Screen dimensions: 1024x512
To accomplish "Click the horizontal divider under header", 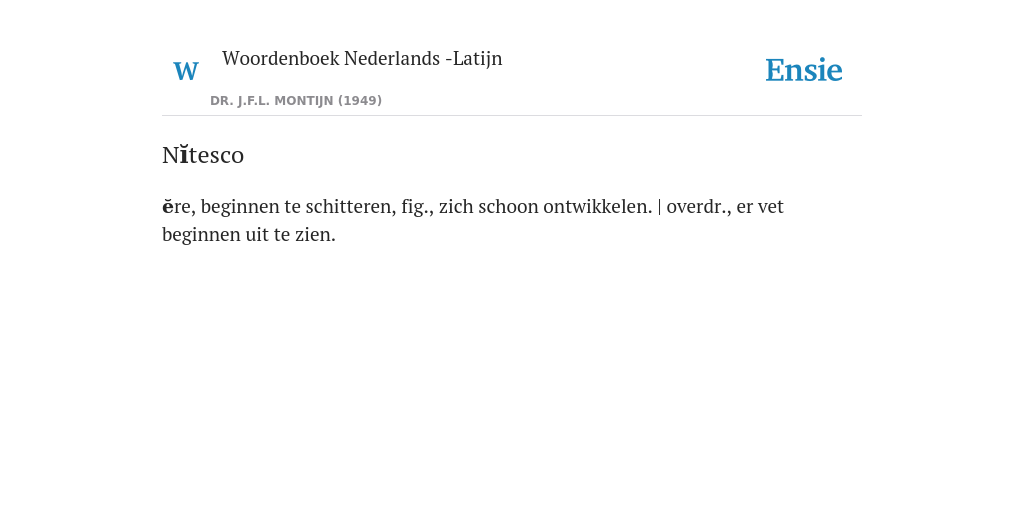I will (512, 116).
